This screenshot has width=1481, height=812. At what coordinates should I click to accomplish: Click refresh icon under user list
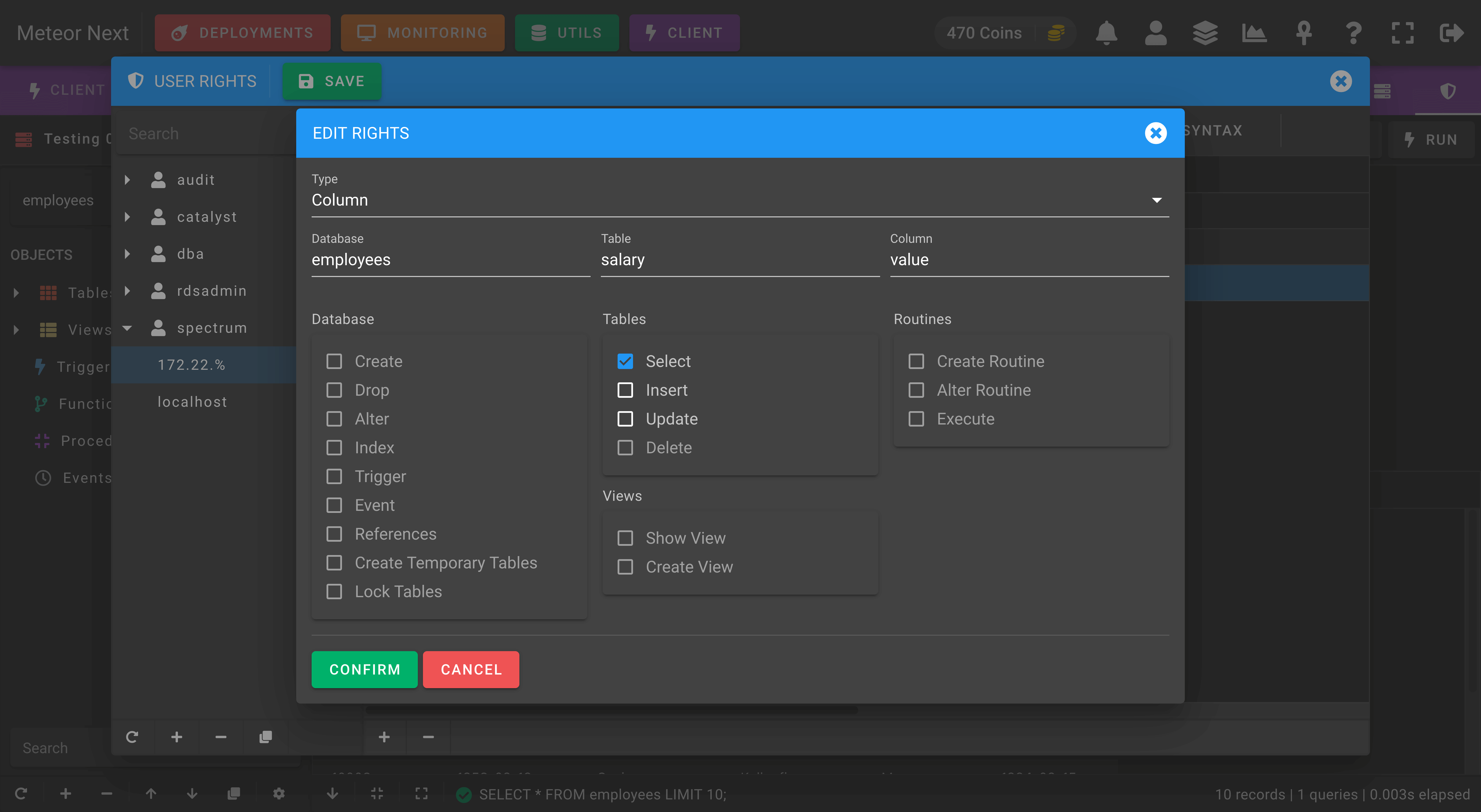point(132,737)
